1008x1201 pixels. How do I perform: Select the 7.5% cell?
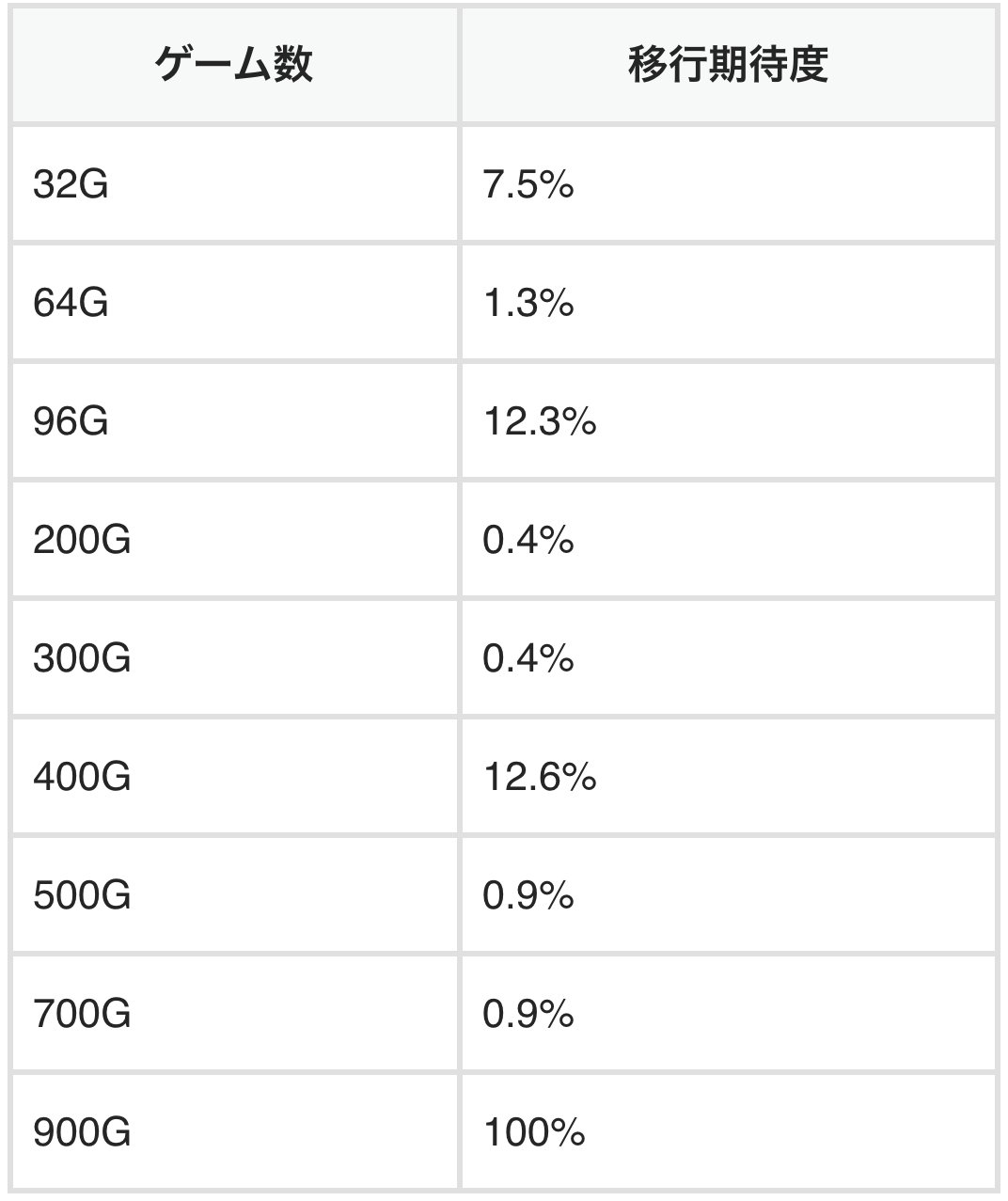click(728, 184)
